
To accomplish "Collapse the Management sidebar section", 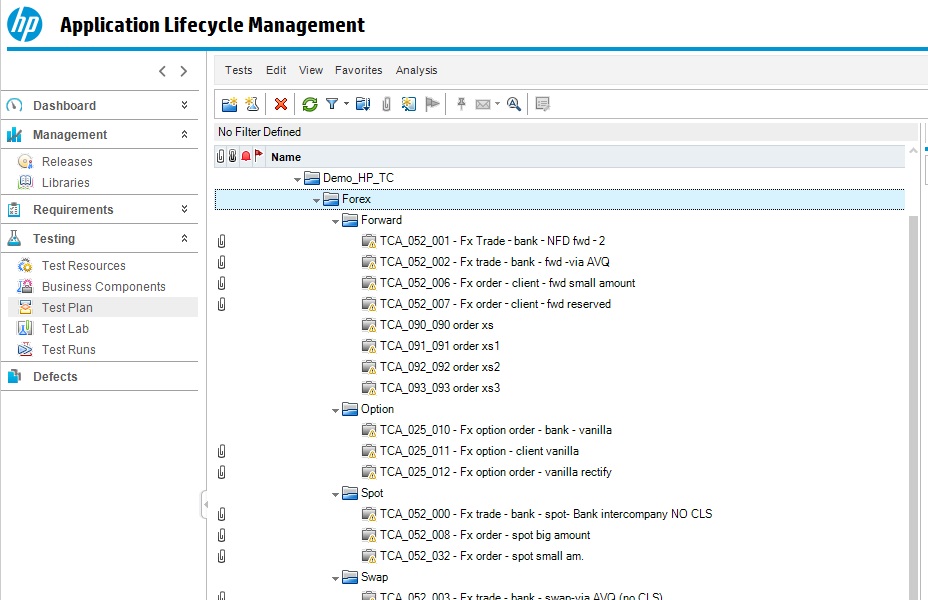I will [184, 134].
